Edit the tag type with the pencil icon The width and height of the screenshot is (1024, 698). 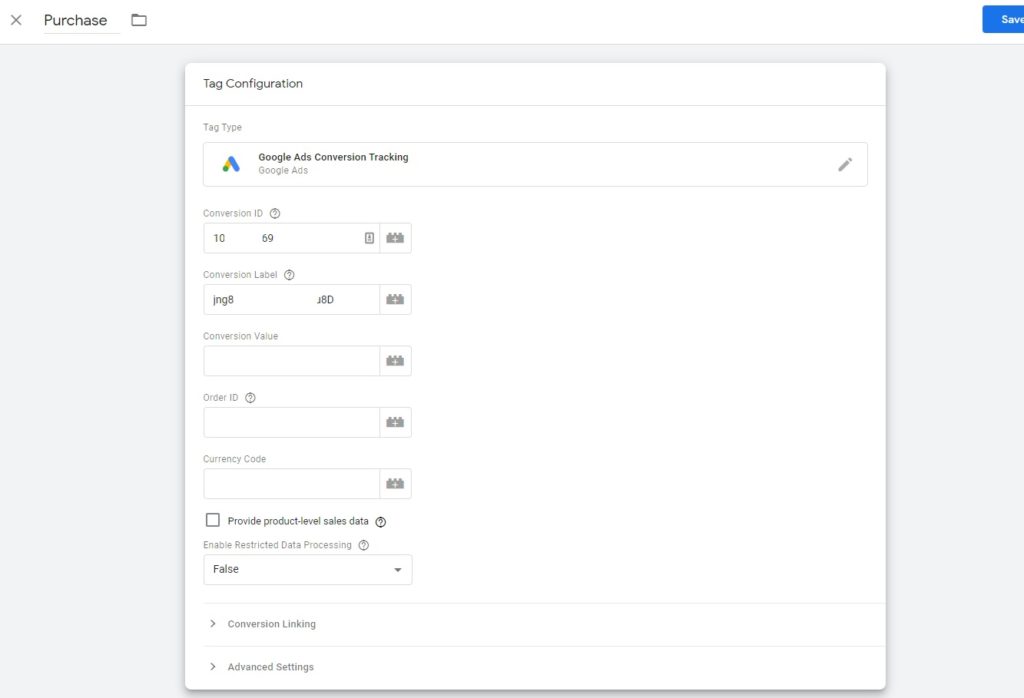[x=845, y=164]
